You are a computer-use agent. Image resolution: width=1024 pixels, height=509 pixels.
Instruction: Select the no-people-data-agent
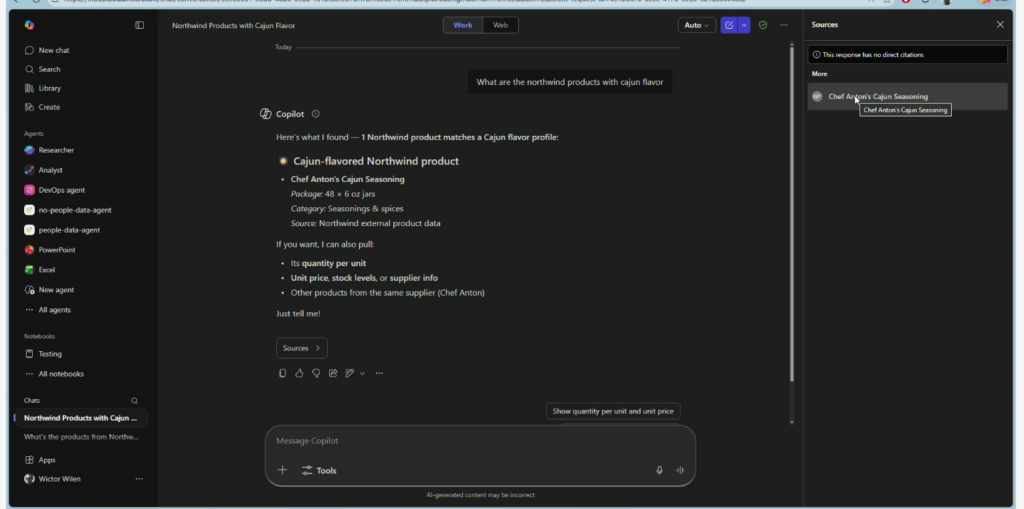68,210
